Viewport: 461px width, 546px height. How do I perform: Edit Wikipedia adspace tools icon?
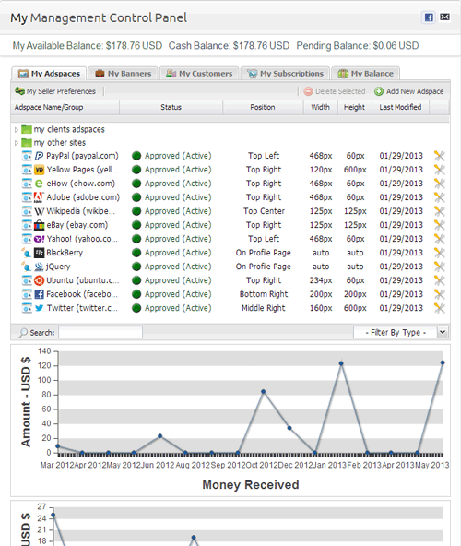pyautogui.click(x=439, y=211)
